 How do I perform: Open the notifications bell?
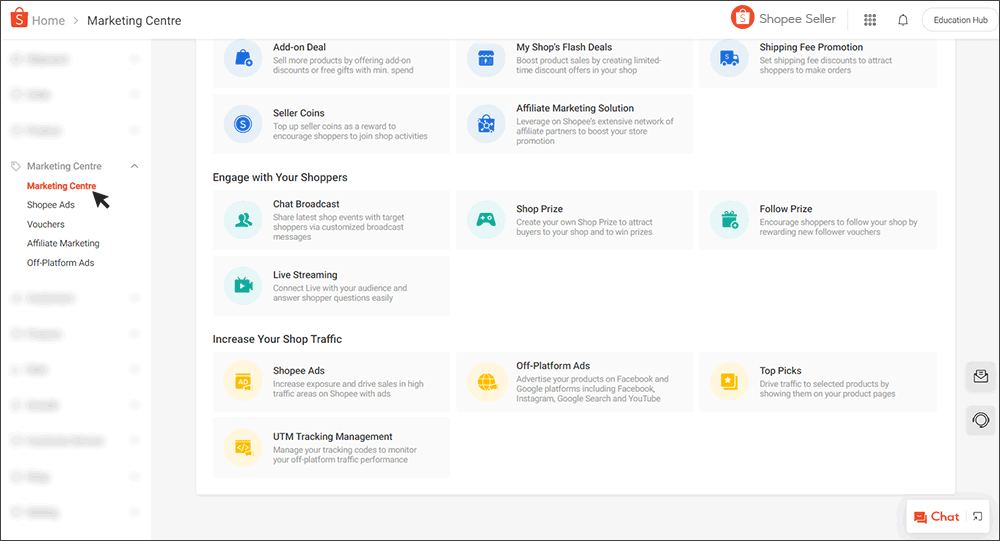[x=903, y=20]
